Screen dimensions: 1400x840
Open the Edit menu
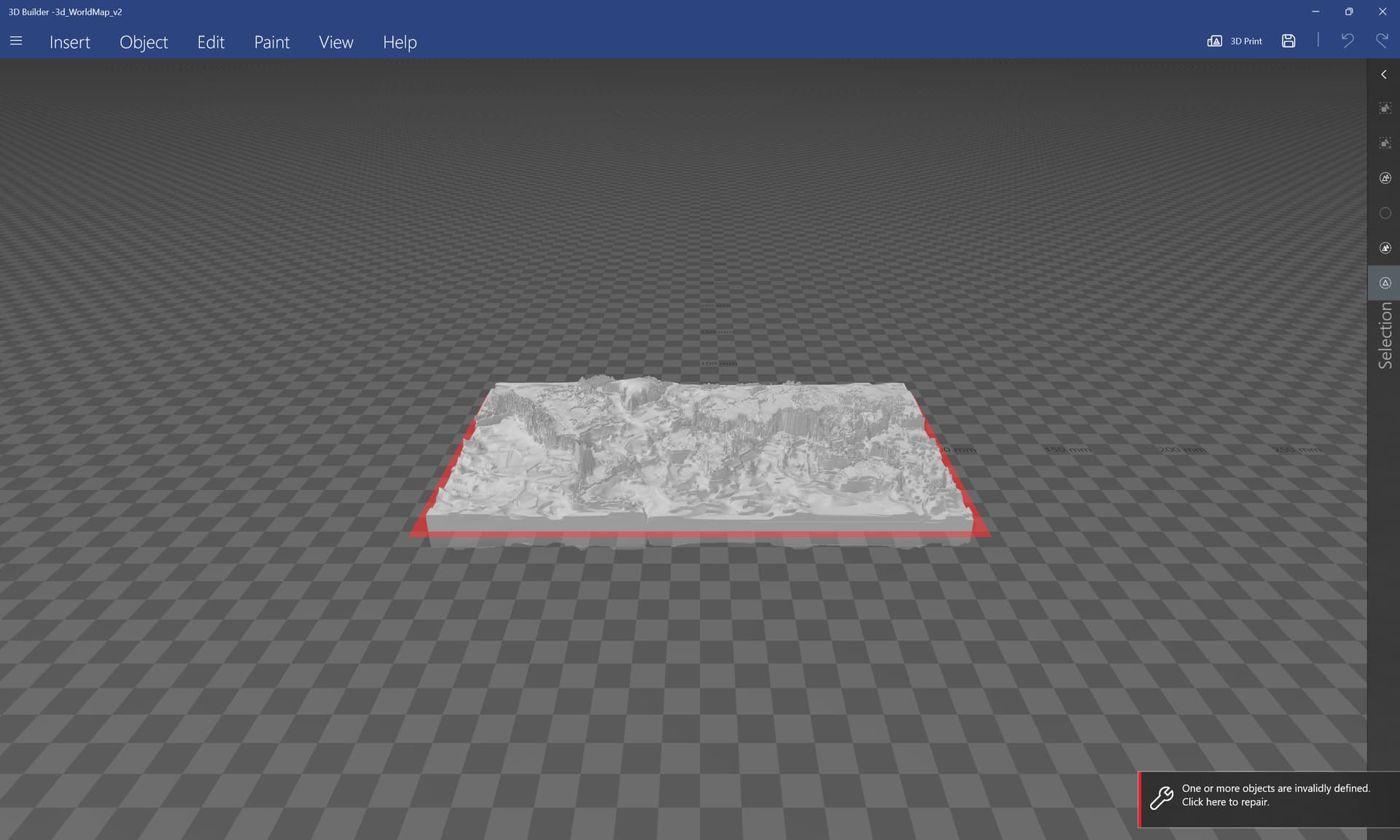[x=211, y=42]
